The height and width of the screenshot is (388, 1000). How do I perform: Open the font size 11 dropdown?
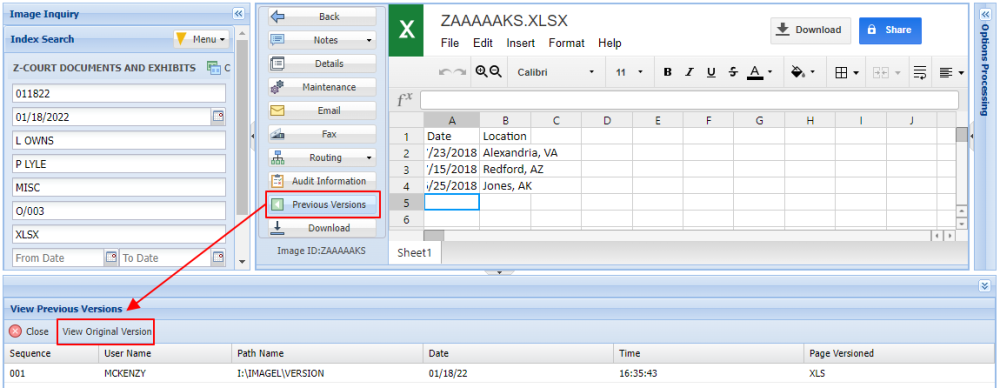pyautogui.click(x=629, y=72)
